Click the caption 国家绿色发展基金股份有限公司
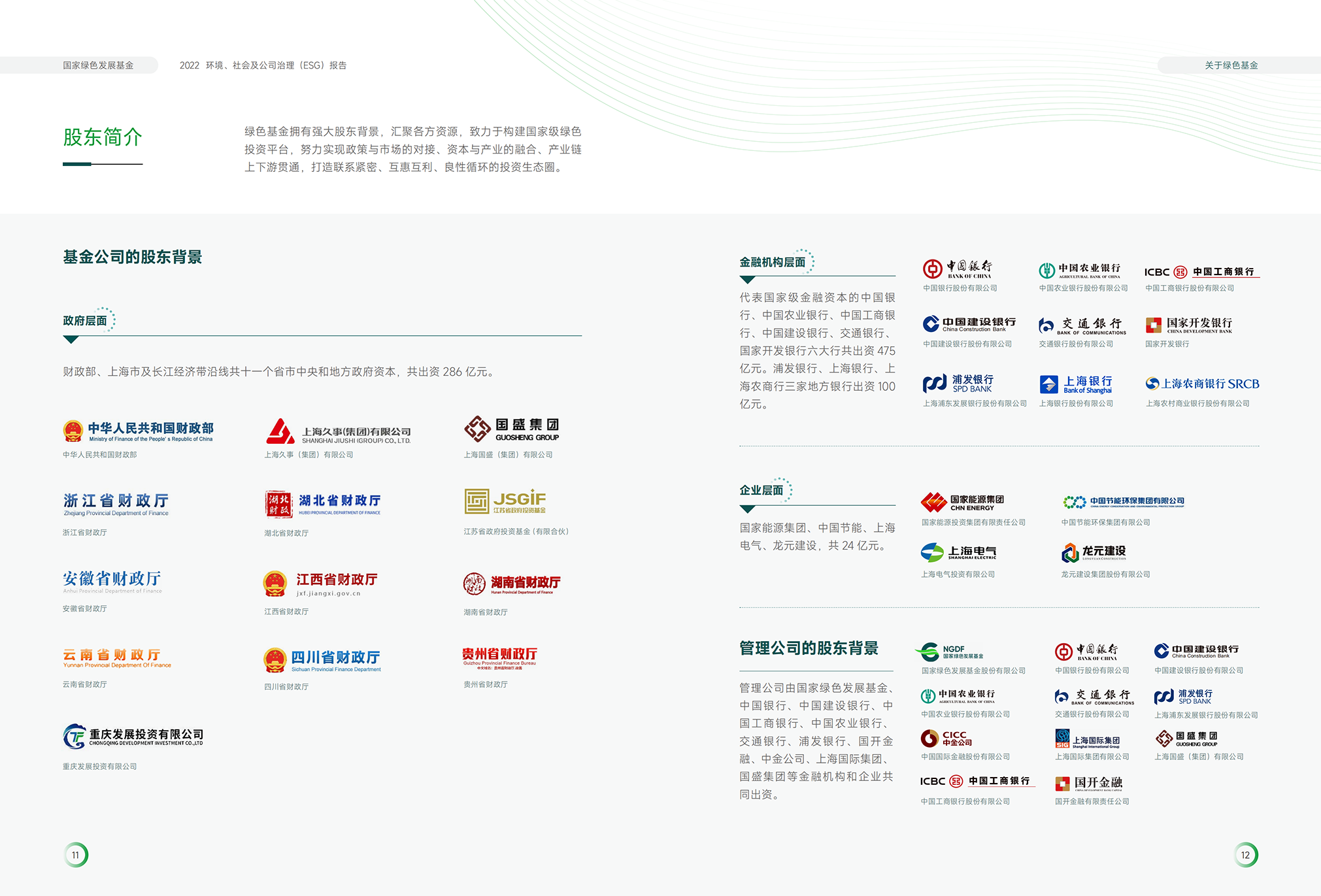 973,671
